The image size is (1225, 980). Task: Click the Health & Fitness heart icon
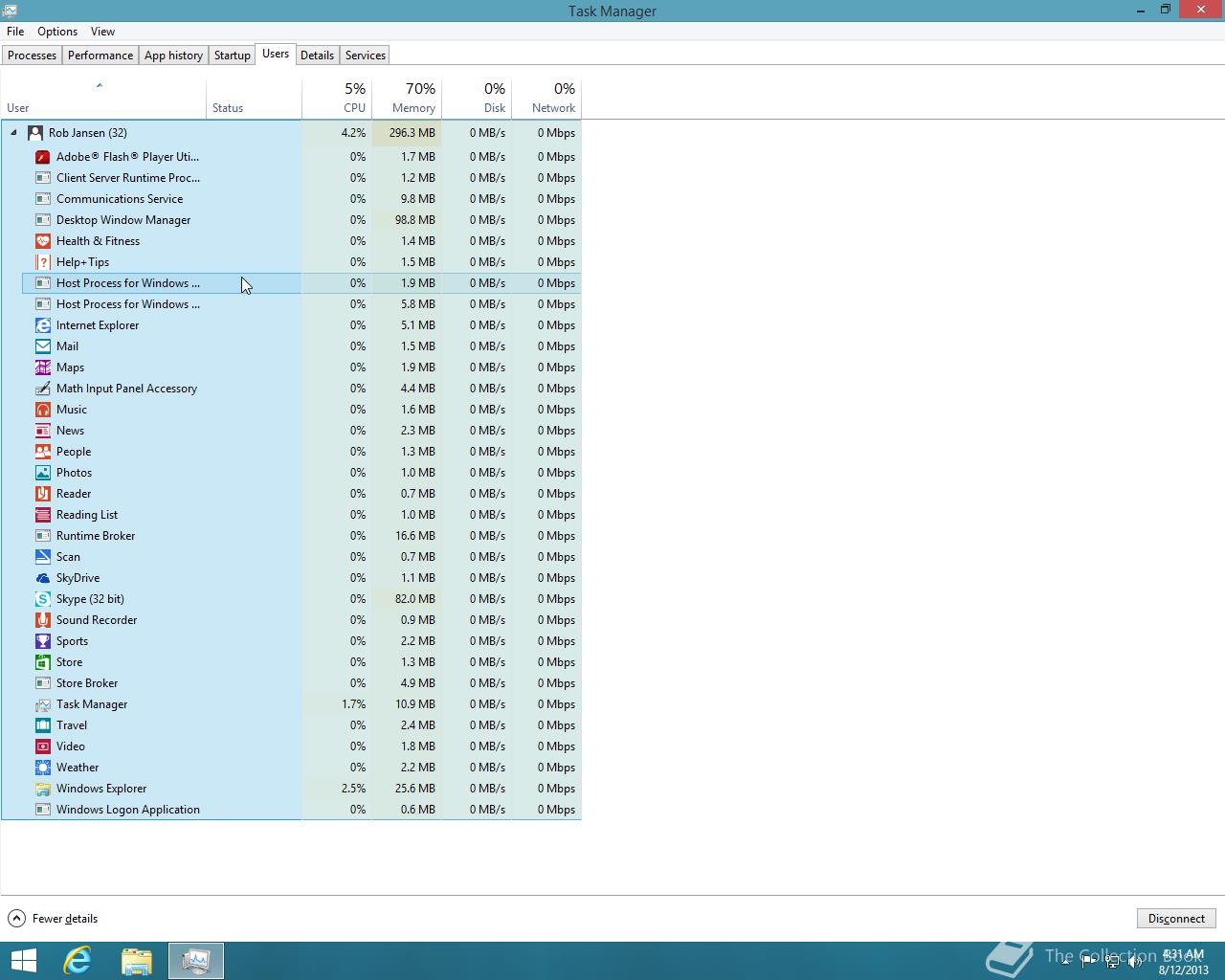42,241
